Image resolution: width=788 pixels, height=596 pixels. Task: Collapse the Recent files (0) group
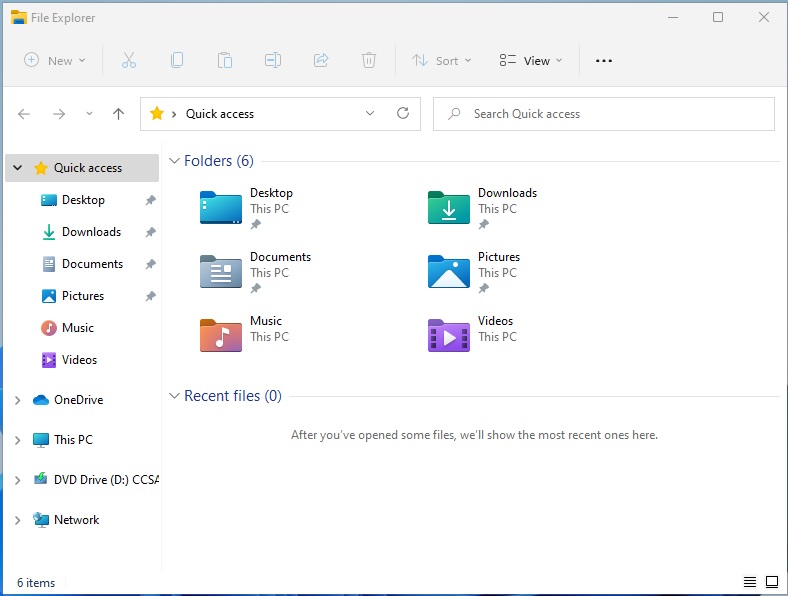coord(174,396)
